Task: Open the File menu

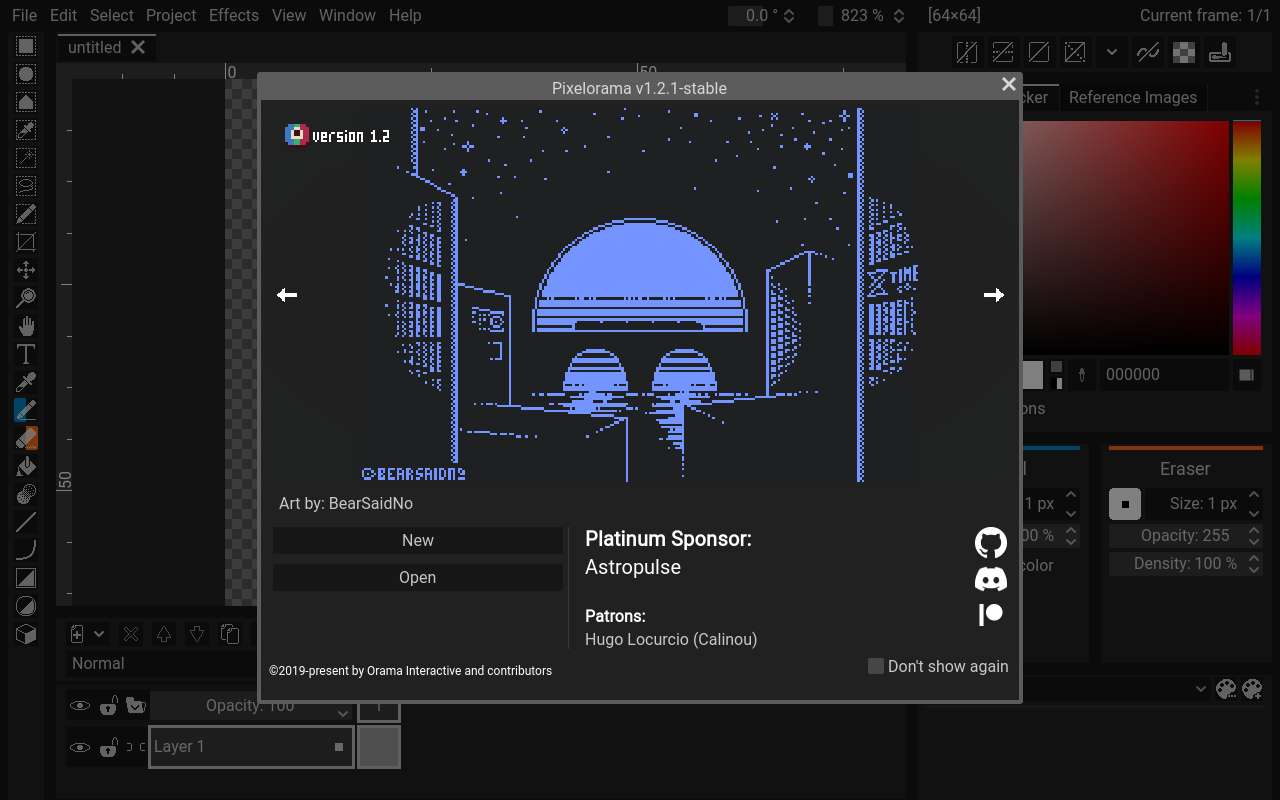Action: click(24, 15)
